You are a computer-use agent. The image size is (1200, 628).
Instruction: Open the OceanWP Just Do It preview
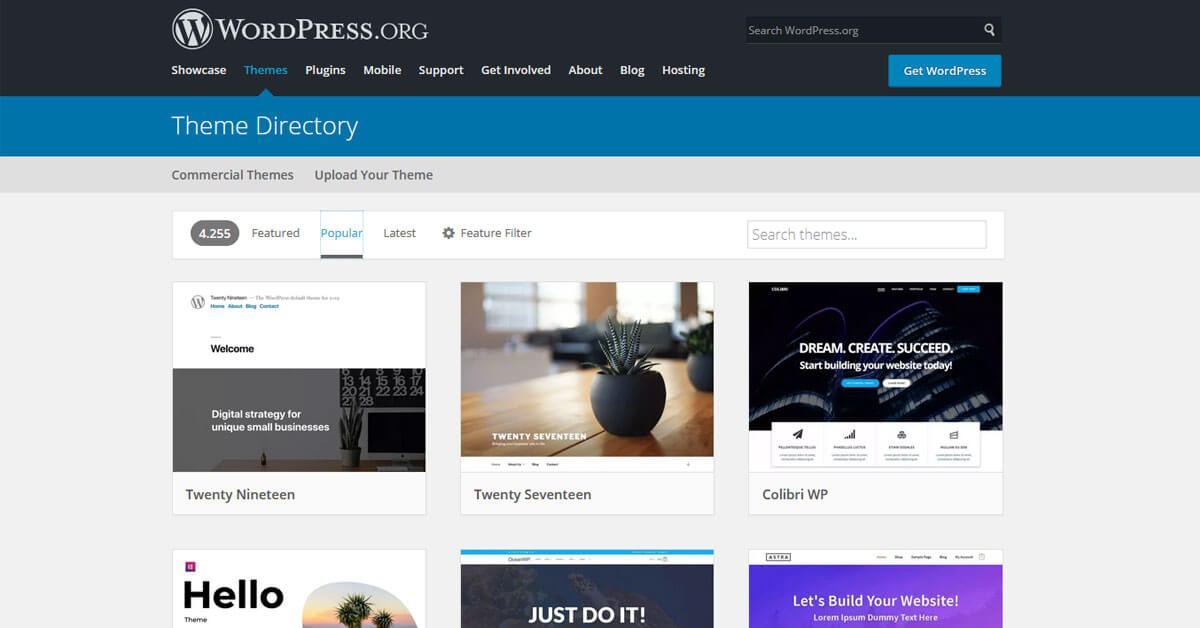pyautogui.click(x=587, y=589)
